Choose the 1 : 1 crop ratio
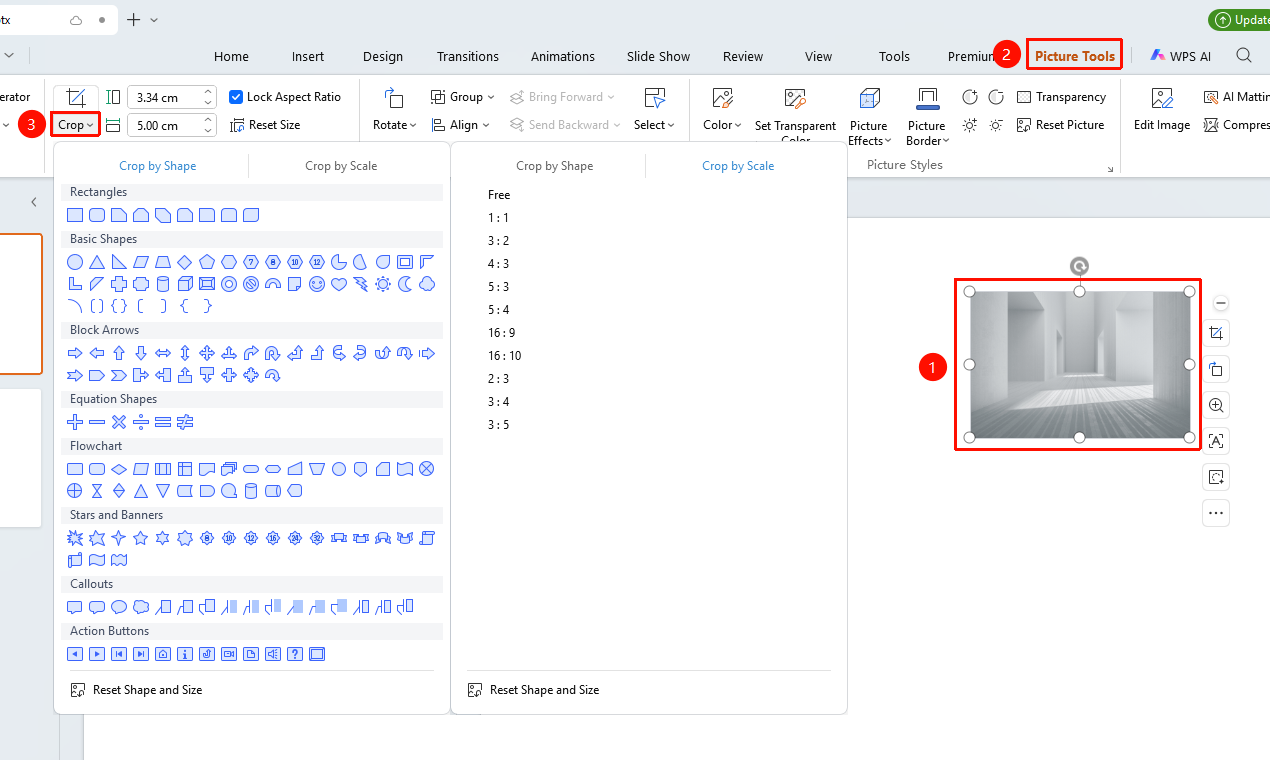 click(x=499, y=218)
